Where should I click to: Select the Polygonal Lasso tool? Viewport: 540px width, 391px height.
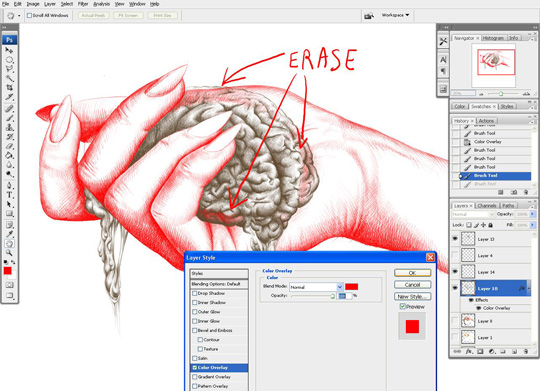click(x=9, y=69)
